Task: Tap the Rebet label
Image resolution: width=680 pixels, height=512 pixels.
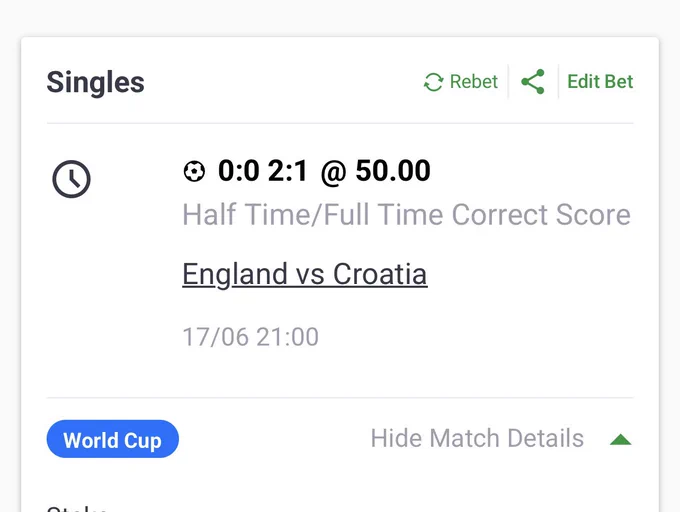Action: point(474,82)
